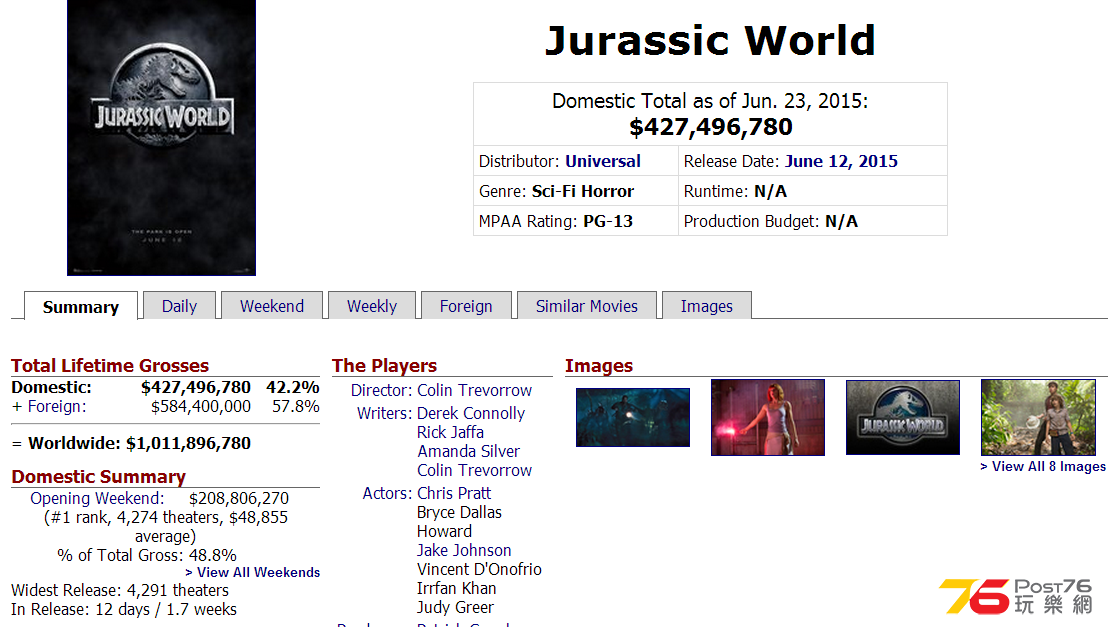Click the Opening Weekend link
The width and height of the screenshot is (1109, 627).
point(97,498)
